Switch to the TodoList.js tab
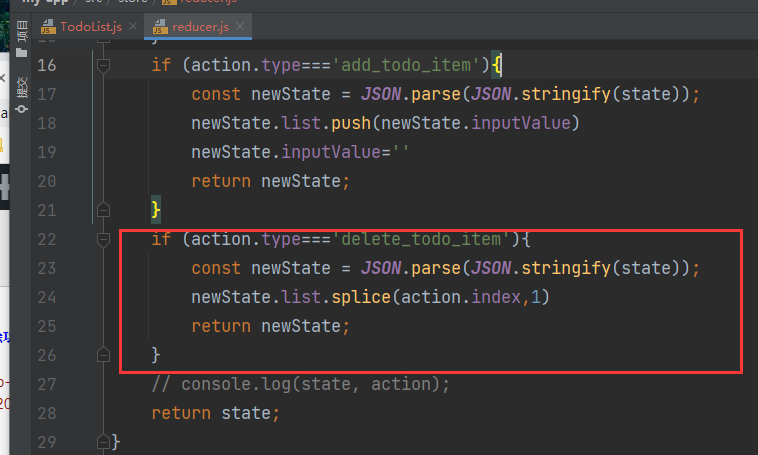Screen dimensions: 758x455 pos(90,27)
